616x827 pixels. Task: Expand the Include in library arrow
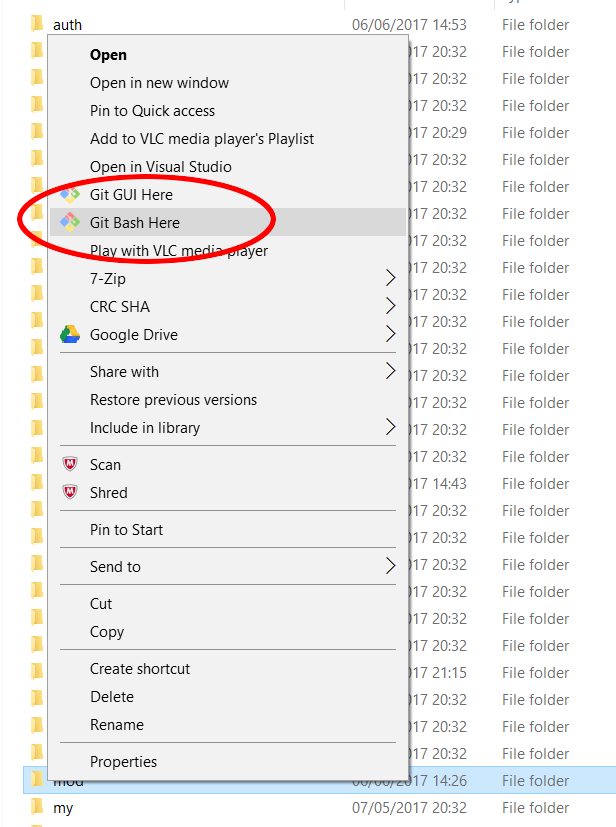click(x=390, y=427)
